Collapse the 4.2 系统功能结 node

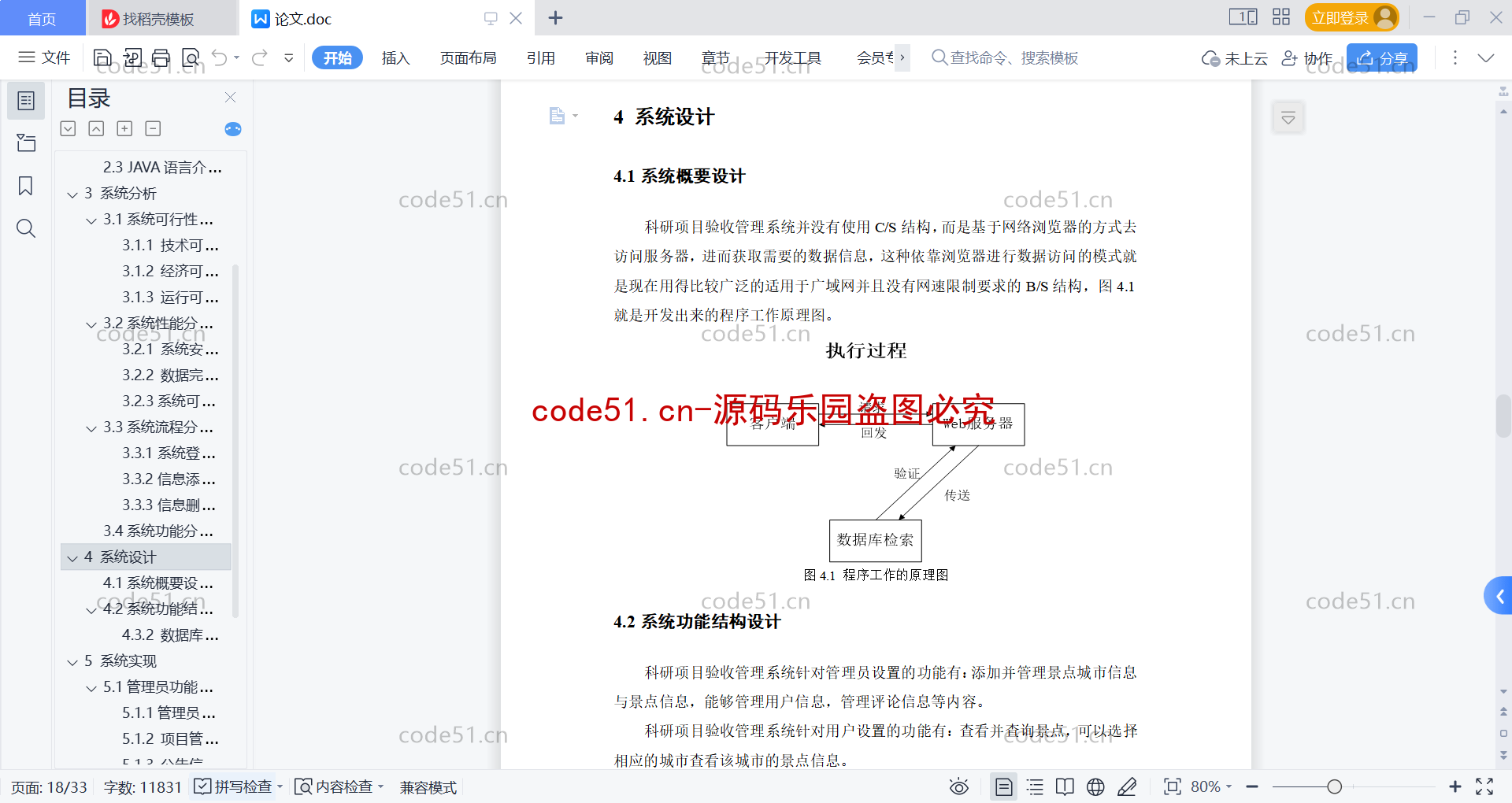pos(91,610)
